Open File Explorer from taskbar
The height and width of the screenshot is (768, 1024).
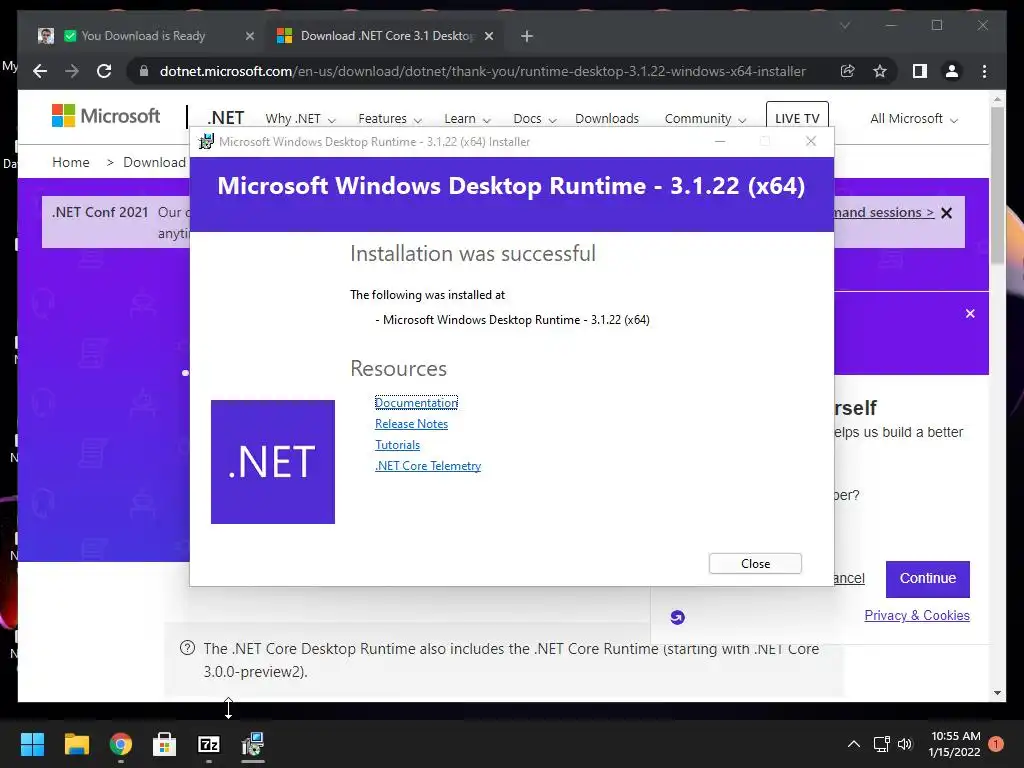76,744
